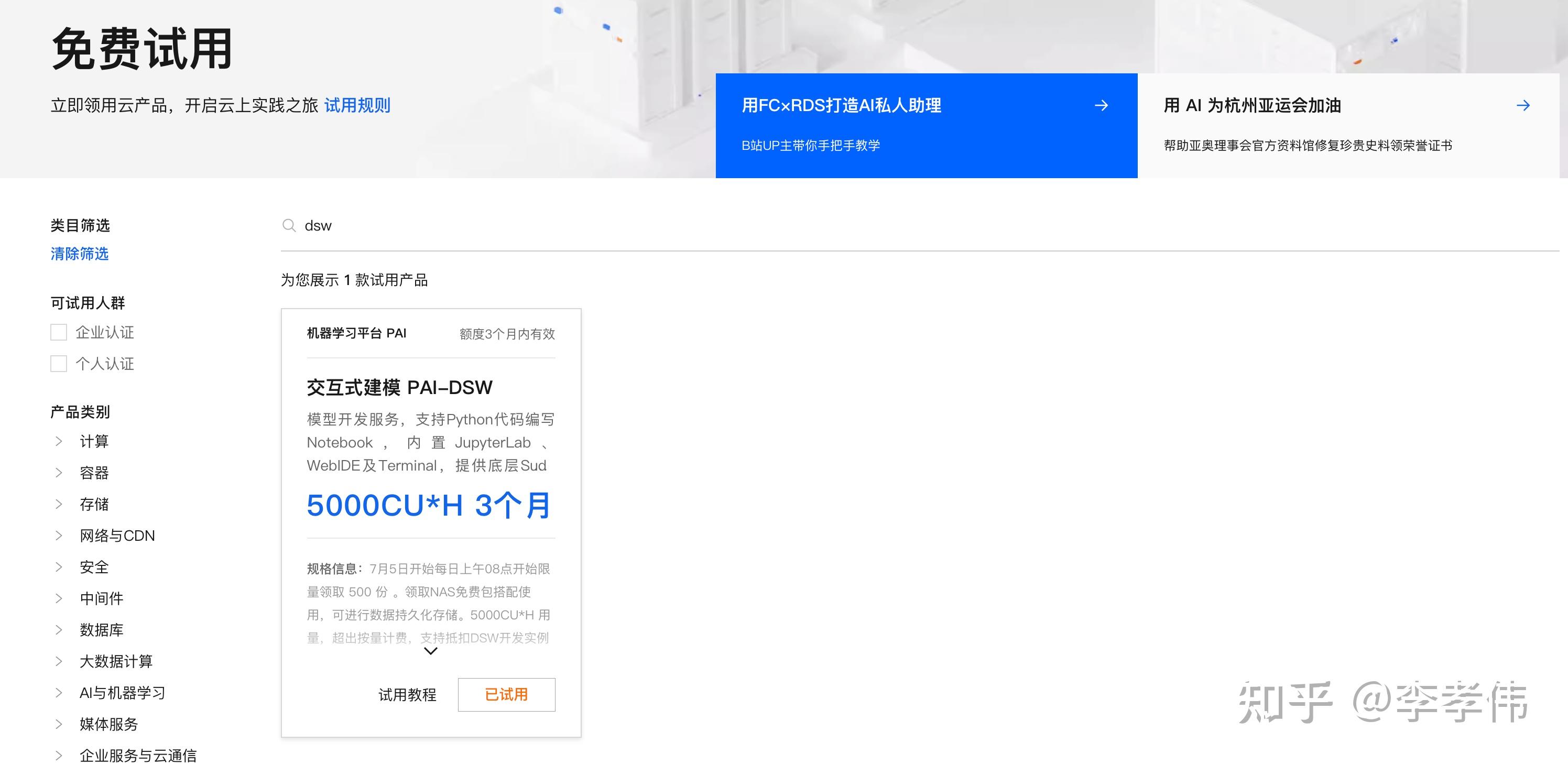The height and width of the screenshot is (764, 1568).
Task: Select 网络与CDN product category
Action: point(117,536)
